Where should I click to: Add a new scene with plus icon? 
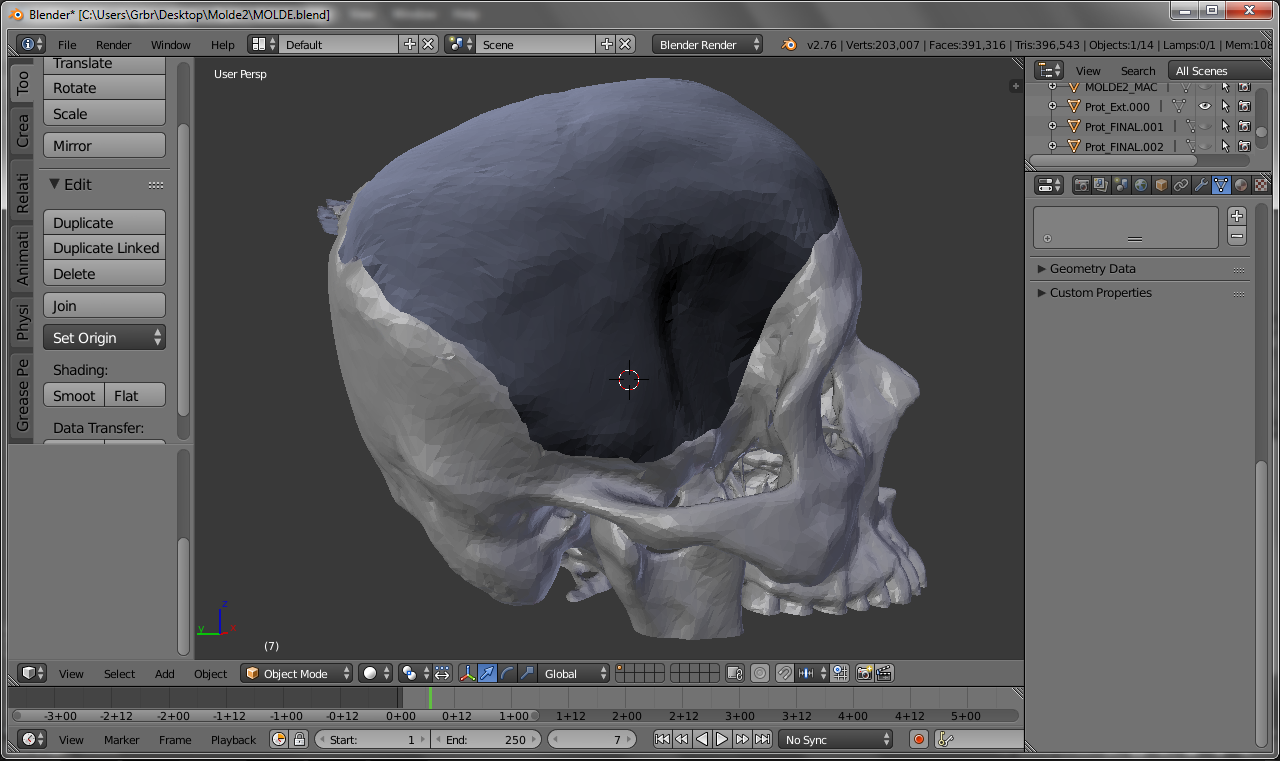coord(606,44)
